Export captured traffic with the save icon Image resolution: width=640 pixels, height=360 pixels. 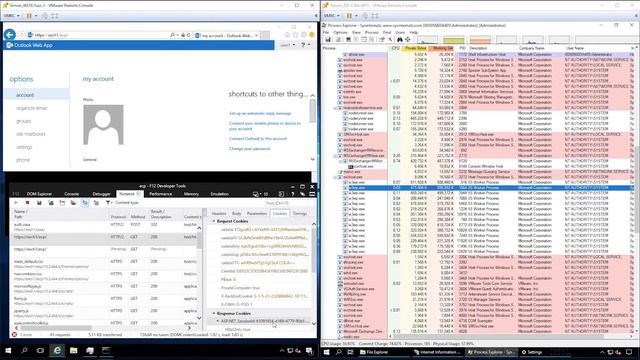point(39,202)
